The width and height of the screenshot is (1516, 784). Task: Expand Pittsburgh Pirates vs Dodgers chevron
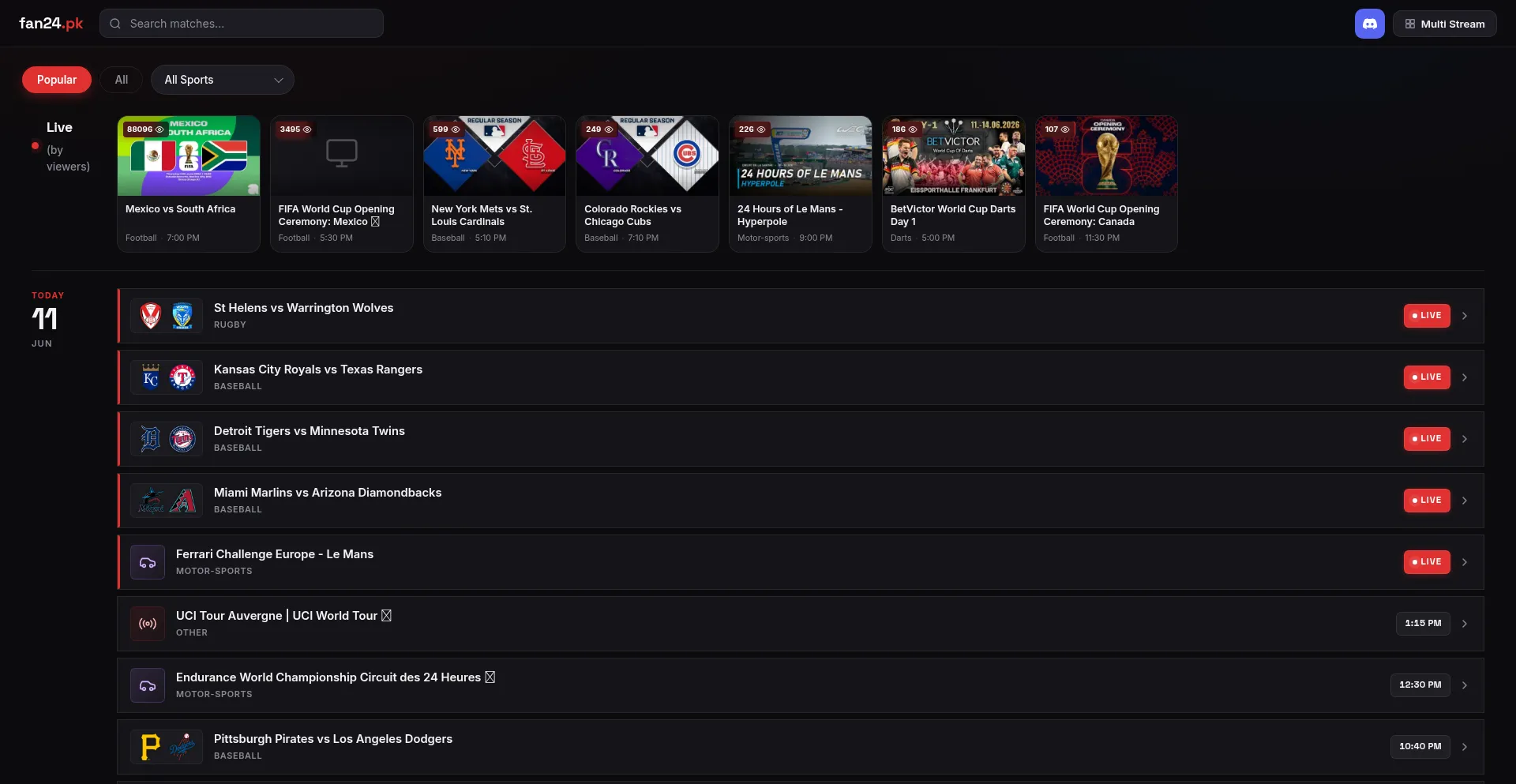coord(1465,747)
